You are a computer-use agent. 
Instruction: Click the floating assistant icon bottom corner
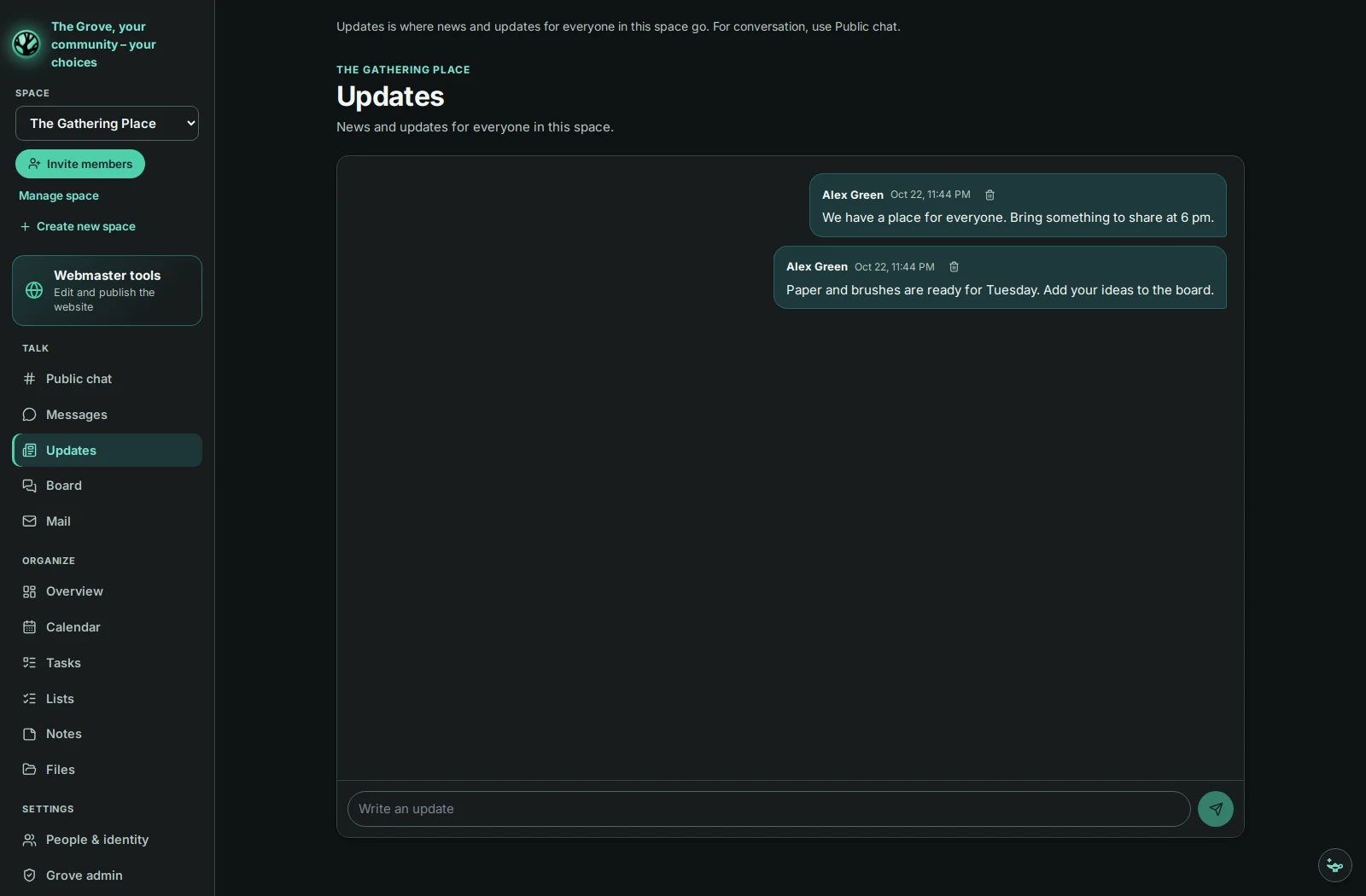(1335, 865)
